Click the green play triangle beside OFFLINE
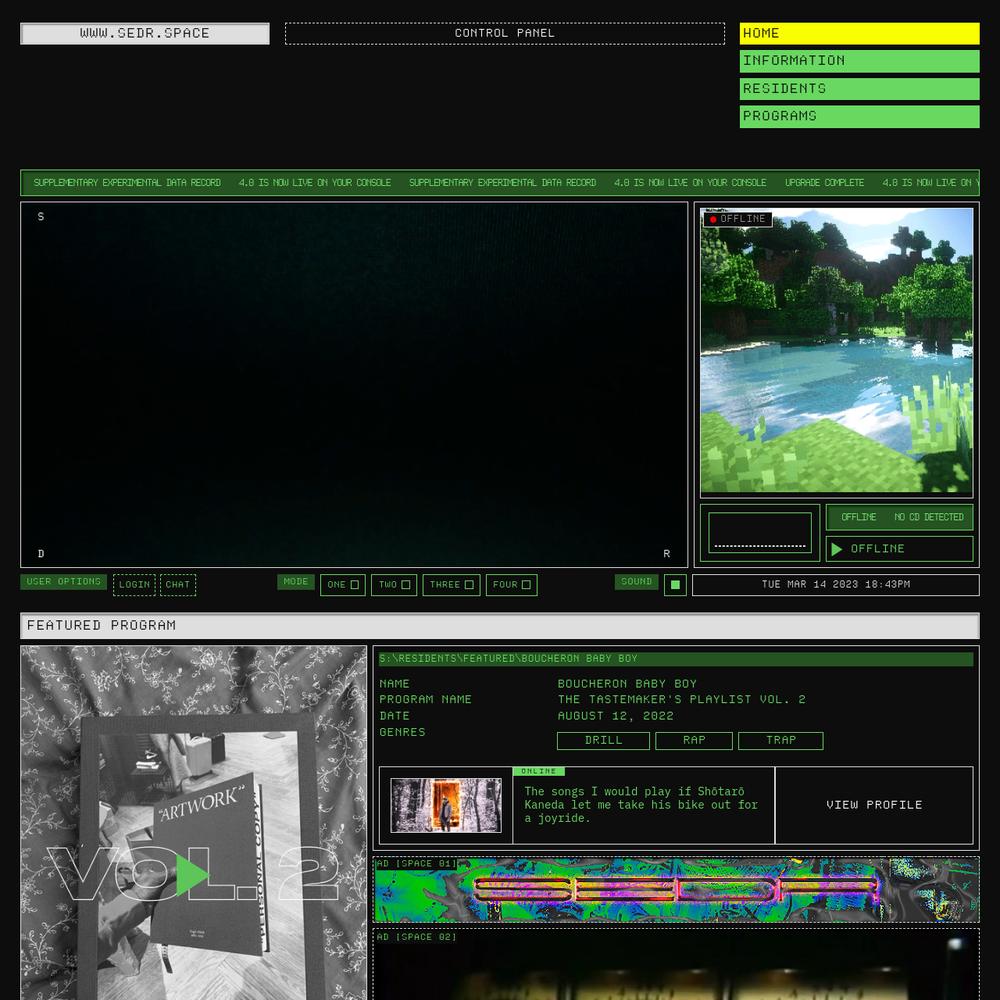 click(x=837, y=549)
